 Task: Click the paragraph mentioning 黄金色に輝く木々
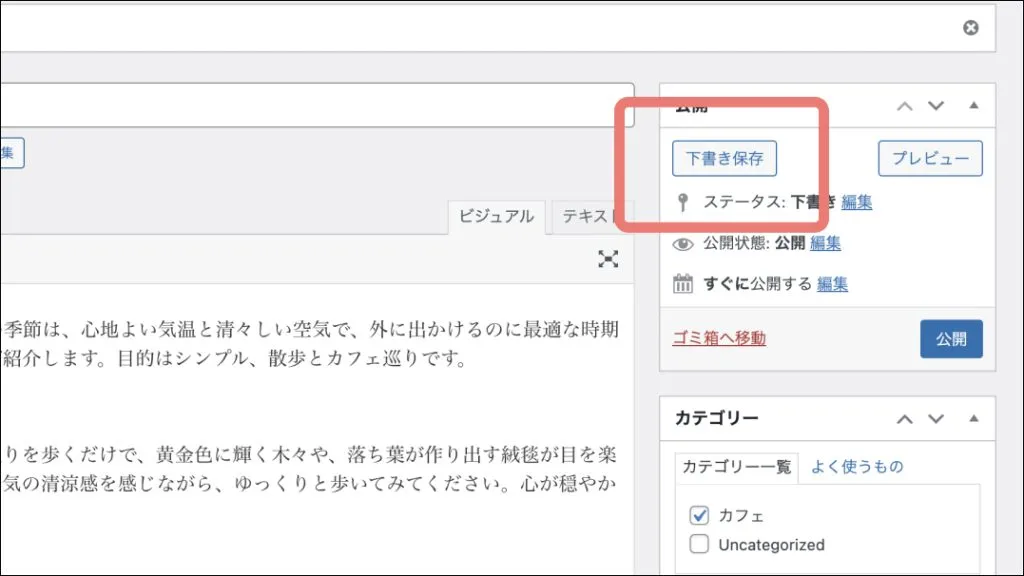tap(310, 470)
